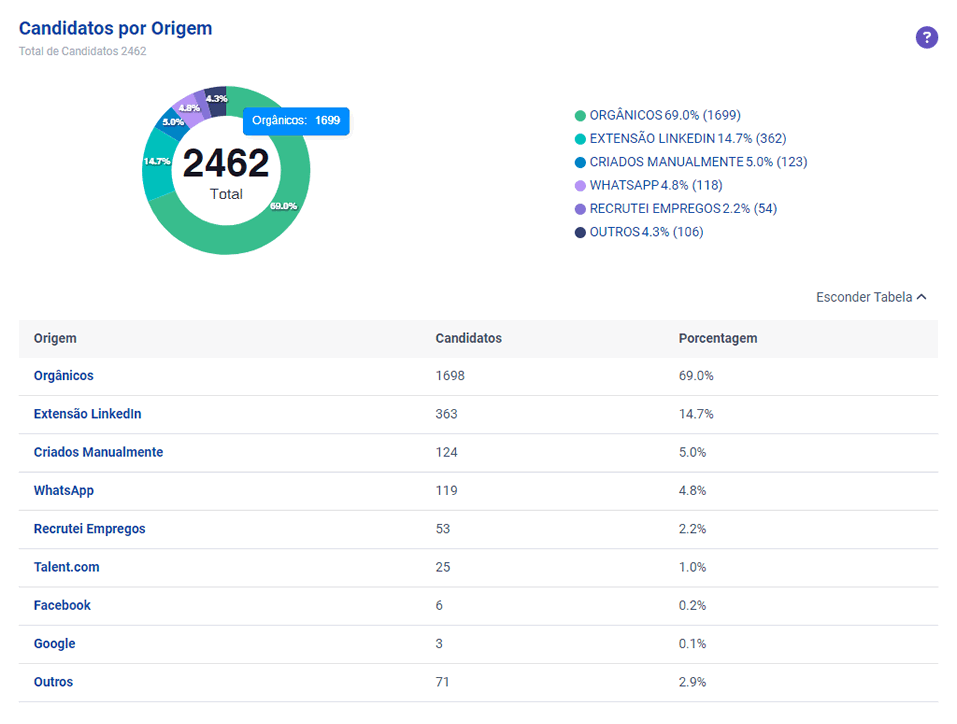Click candidate count 119 in WhatsApp row
The height and width of the screenshot is (724, 957).
446,490
